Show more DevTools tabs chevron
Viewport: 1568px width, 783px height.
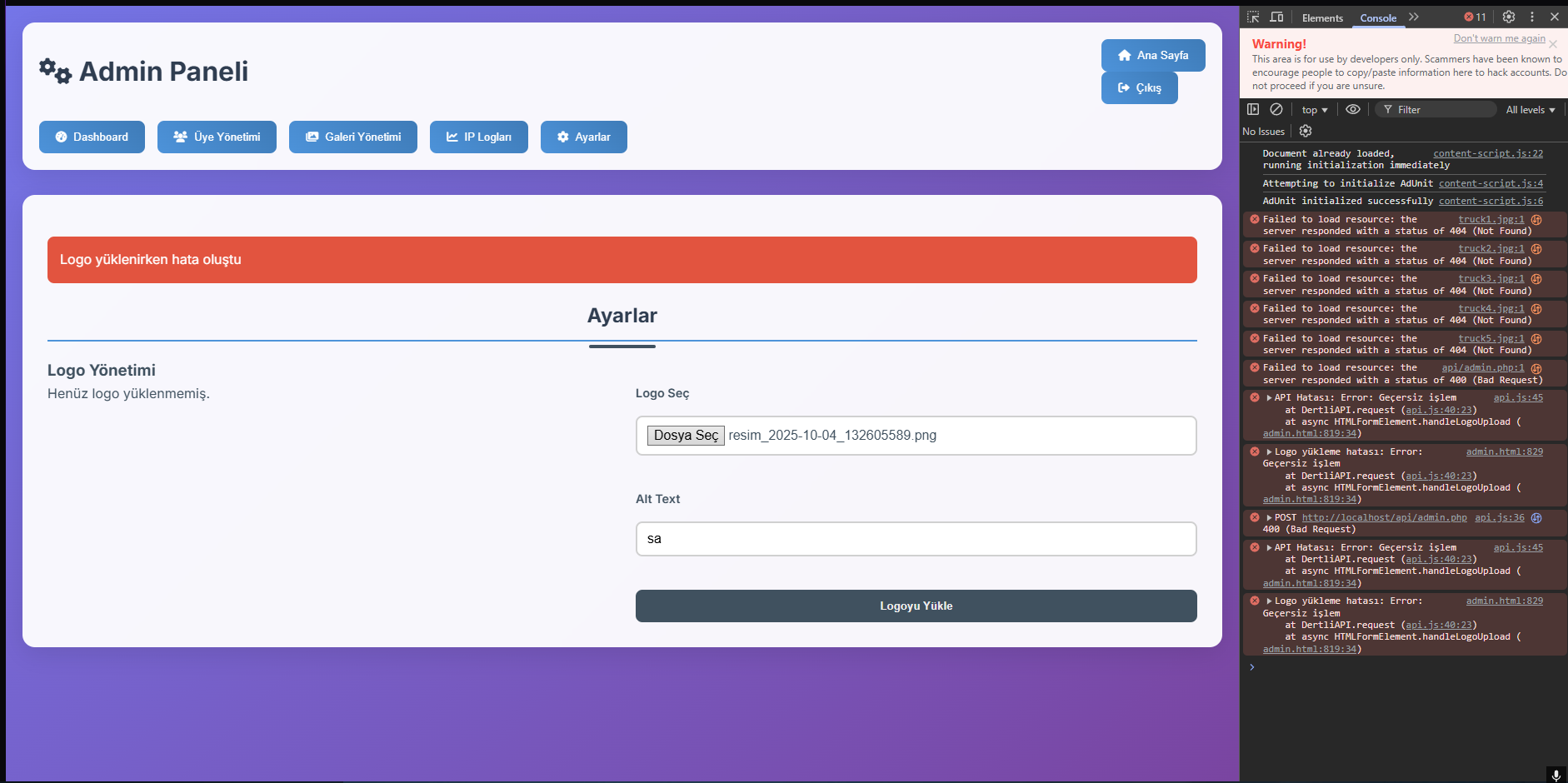point(1414,17)
